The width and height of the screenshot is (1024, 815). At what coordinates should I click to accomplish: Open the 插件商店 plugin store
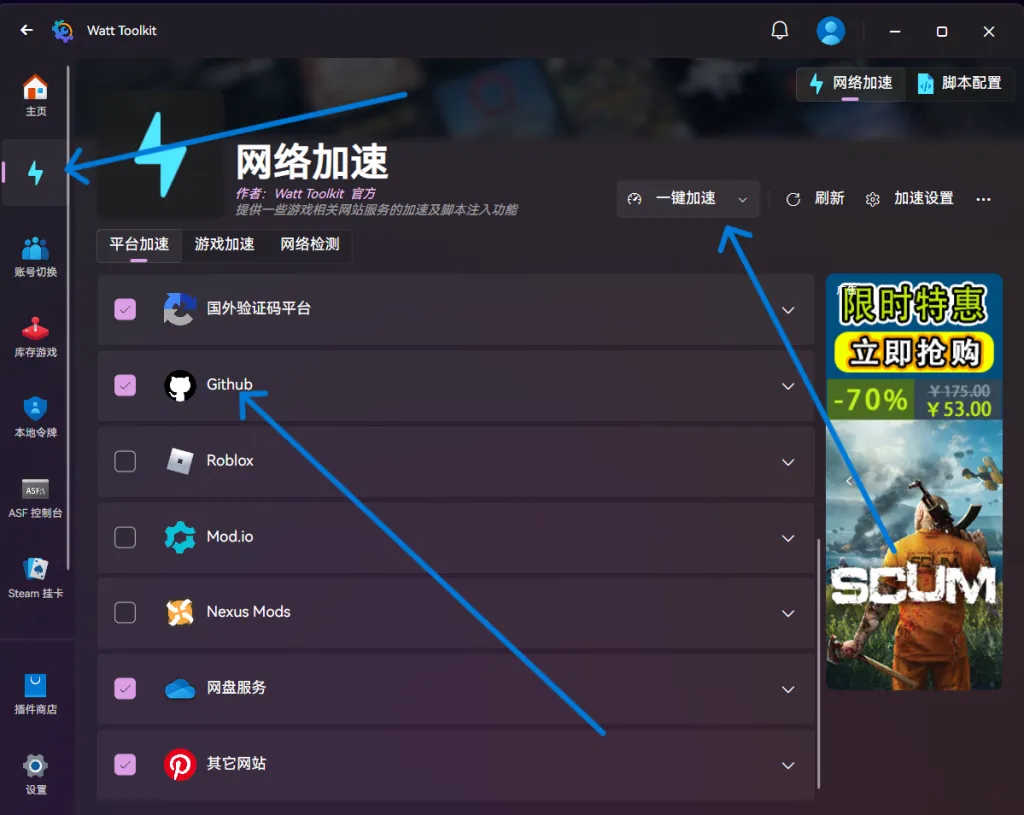pos(35,694)
